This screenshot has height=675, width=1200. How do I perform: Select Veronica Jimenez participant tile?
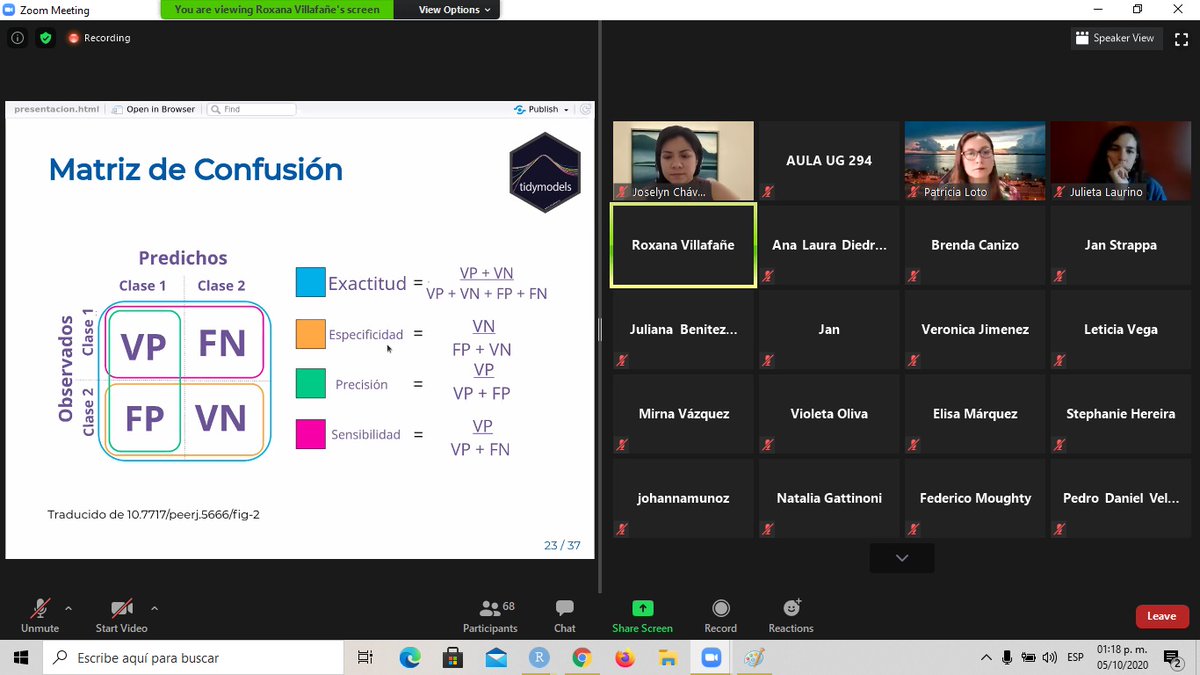[975, 329]
